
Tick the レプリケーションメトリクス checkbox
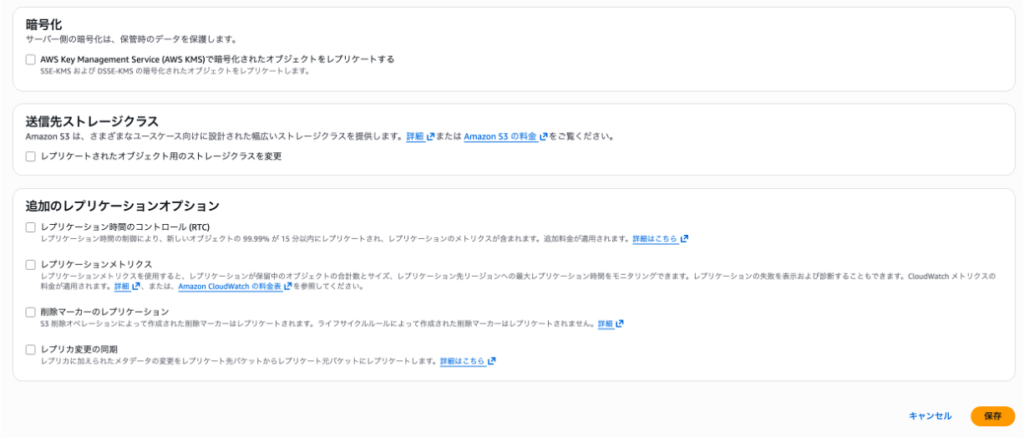click(x=31, y=264)
